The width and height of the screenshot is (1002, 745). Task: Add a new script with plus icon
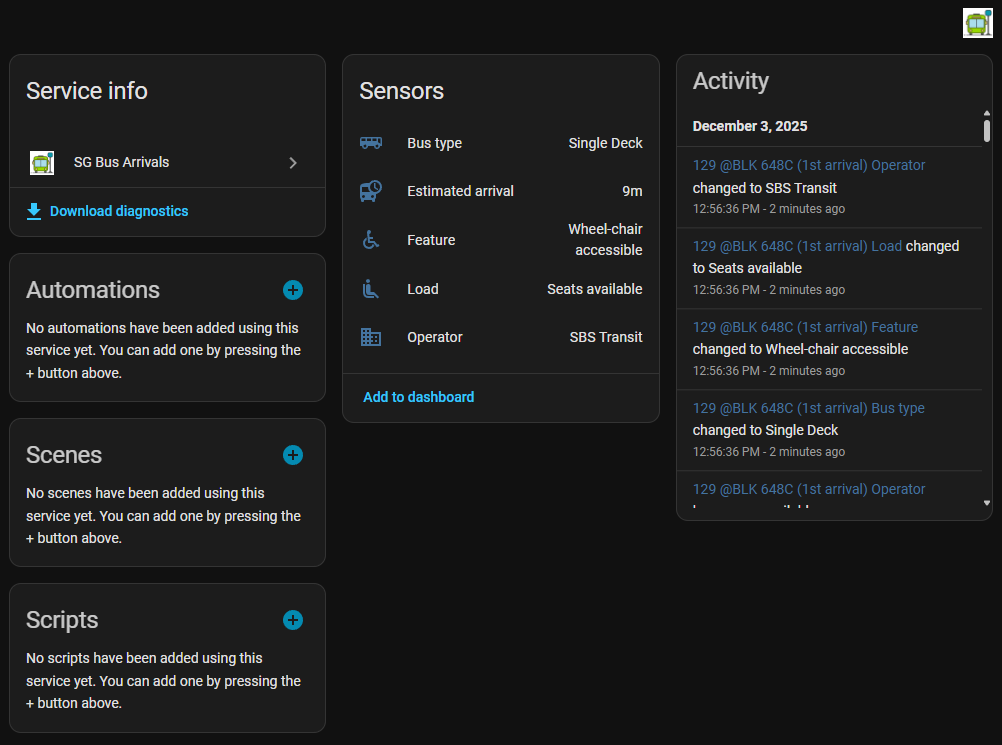click(x=293, y=620)
